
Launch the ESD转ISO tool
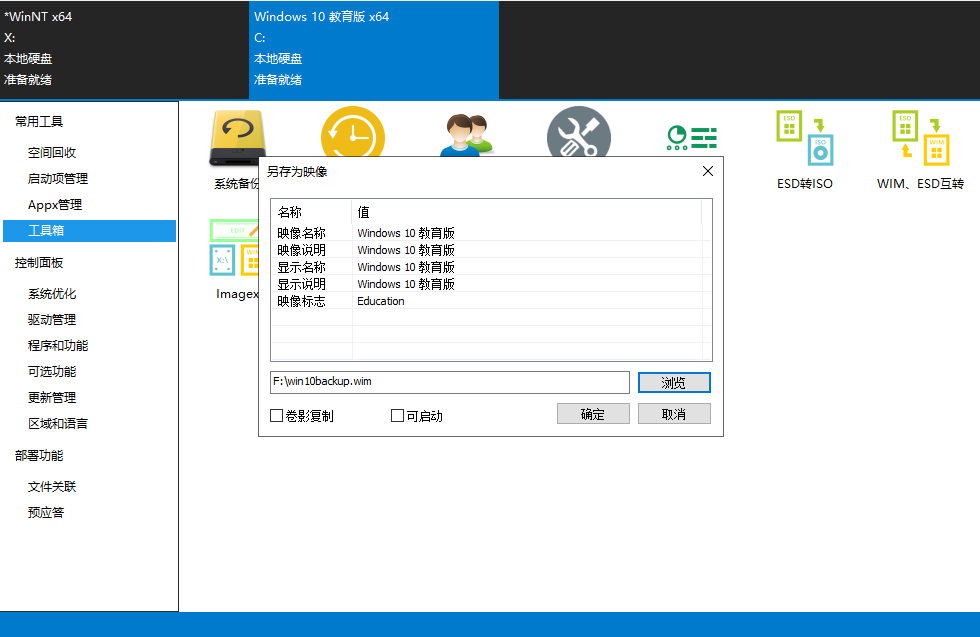805,150
